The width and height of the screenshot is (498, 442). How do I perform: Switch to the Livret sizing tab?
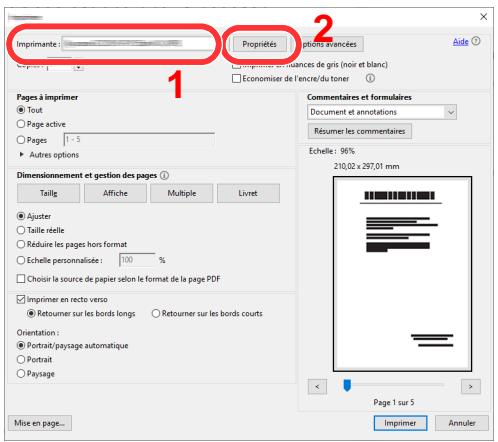248,193
